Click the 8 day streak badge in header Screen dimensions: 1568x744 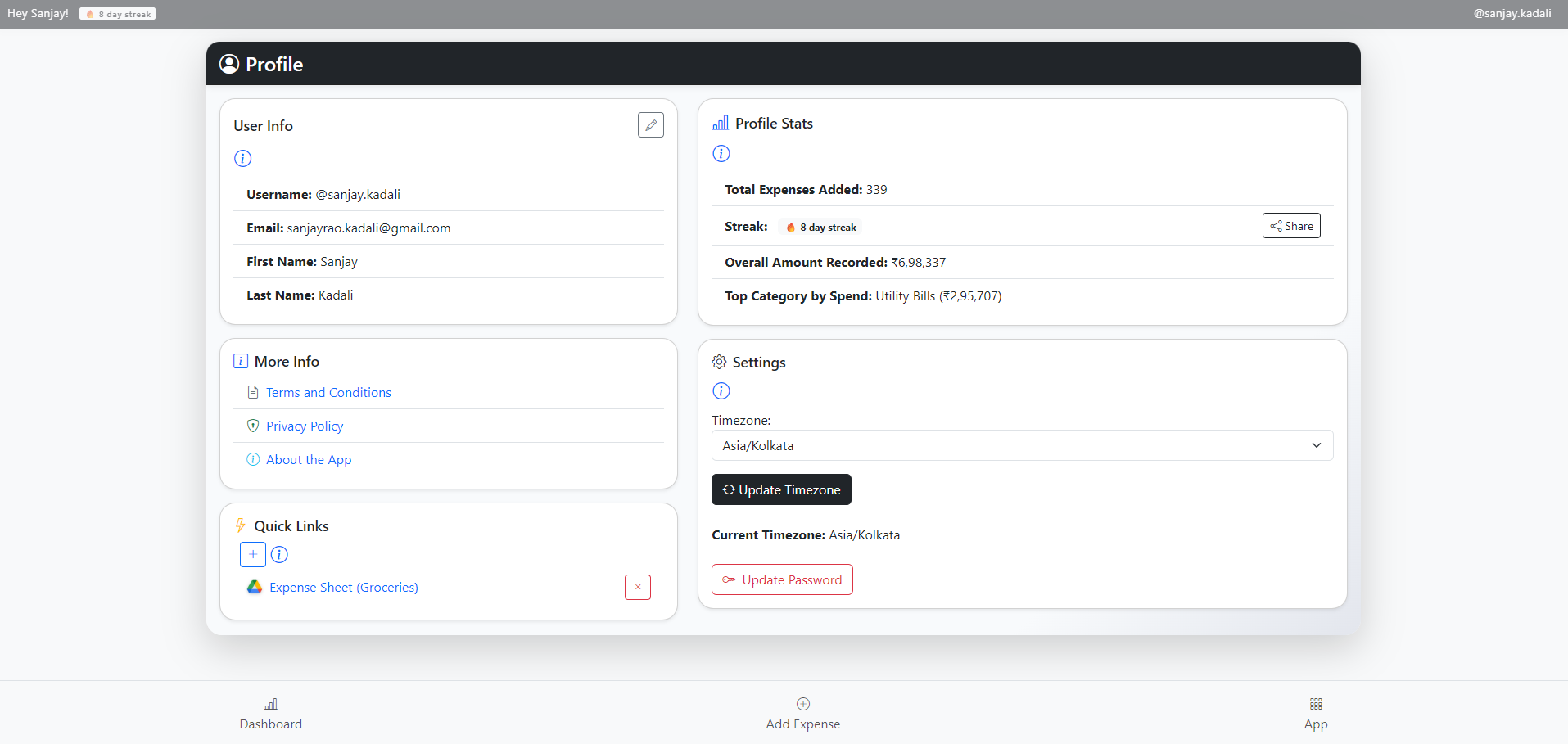118,14
